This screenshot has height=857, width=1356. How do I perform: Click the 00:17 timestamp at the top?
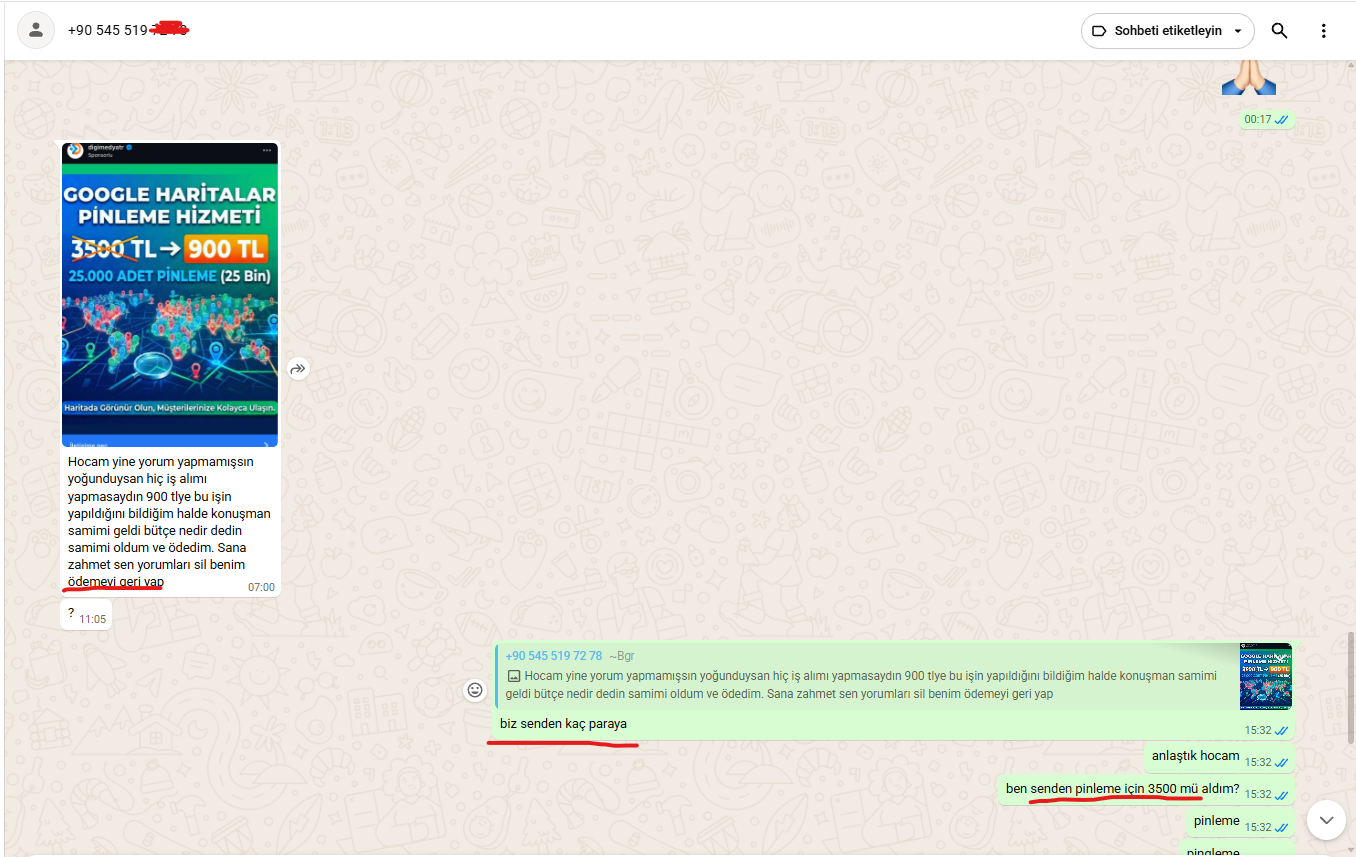coord(1258,120)
